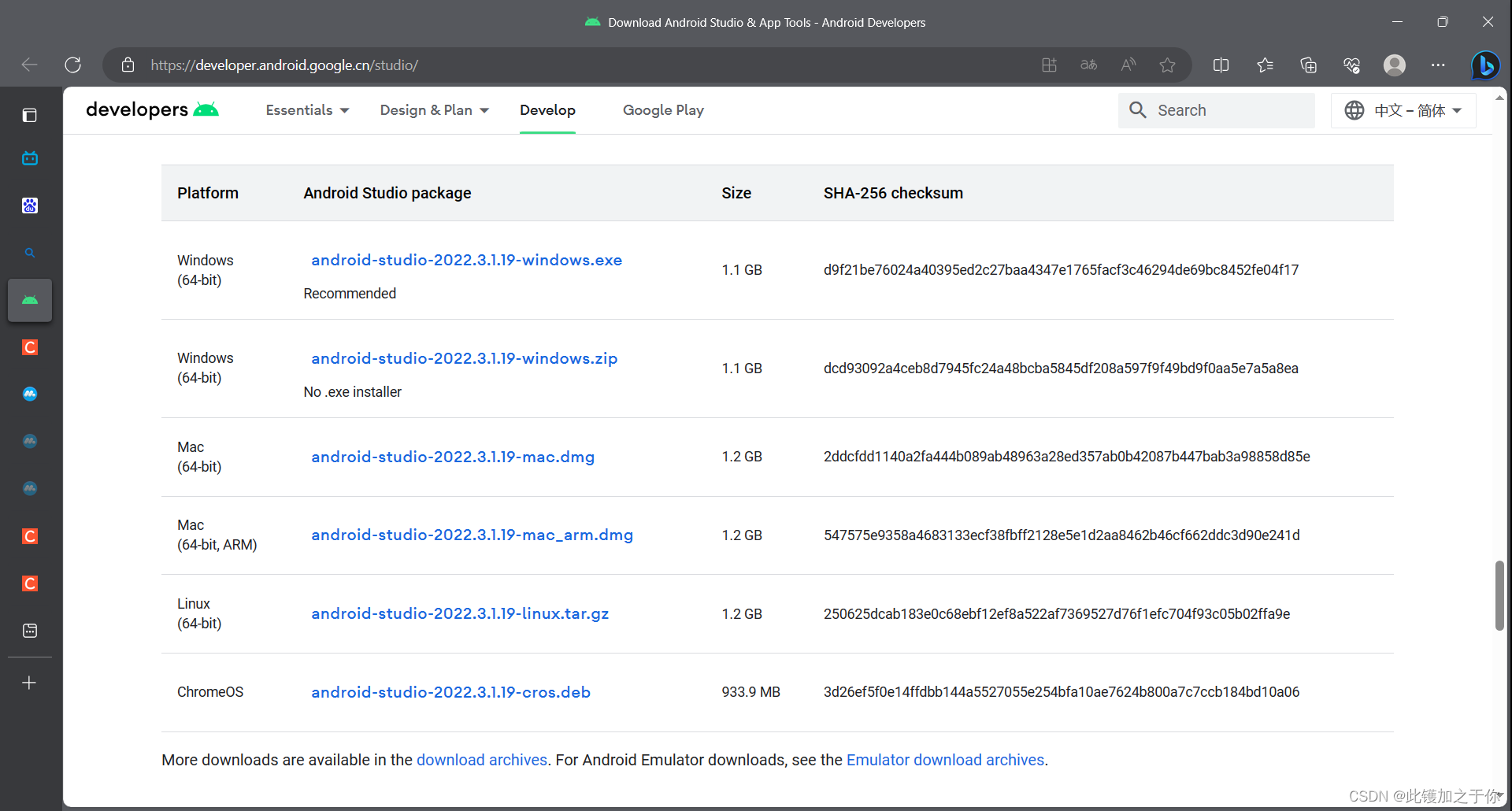
Task: Open the 中文 – 简体 language dropdown
Action: pyautogui.click(x=1403, y=110)
